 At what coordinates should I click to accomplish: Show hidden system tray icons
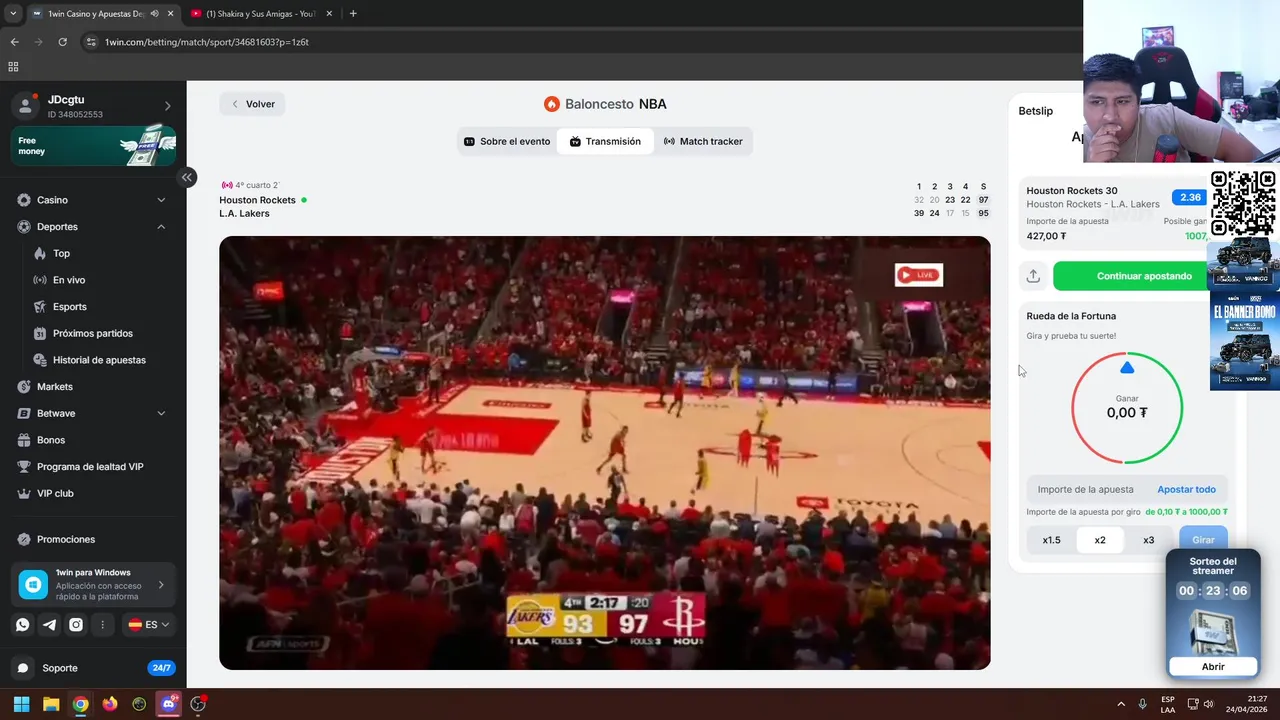[1121, 704]
